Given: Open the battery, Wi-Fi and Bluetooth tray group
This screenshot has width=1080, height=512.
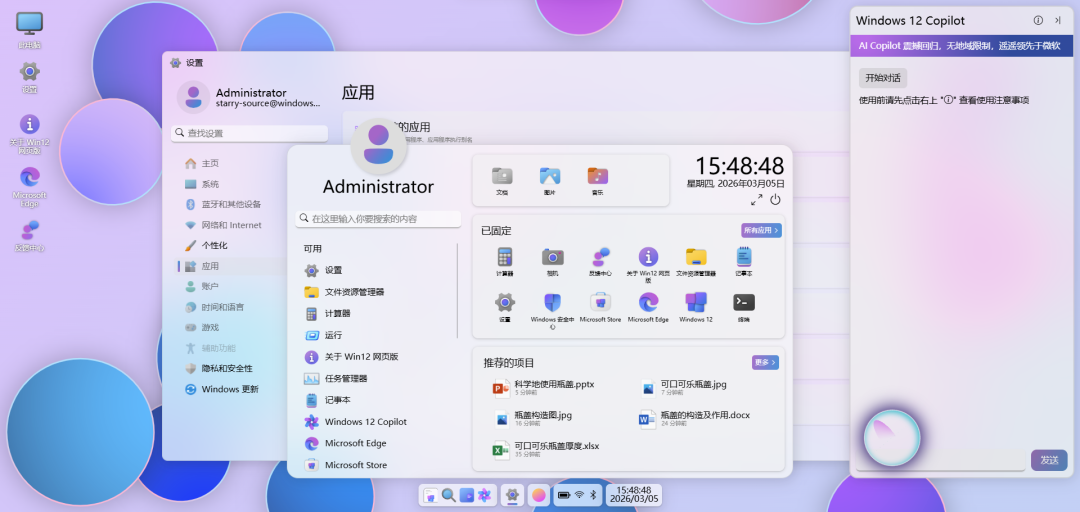Looking at the screenshot, I should (x=579, y=495).
